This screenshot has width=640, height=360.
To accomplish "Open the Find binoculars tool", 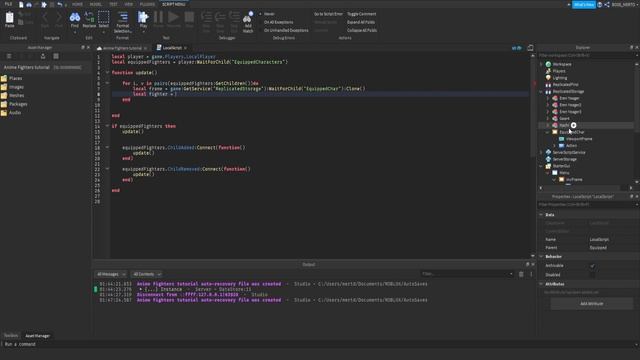I will pos(75,17).
